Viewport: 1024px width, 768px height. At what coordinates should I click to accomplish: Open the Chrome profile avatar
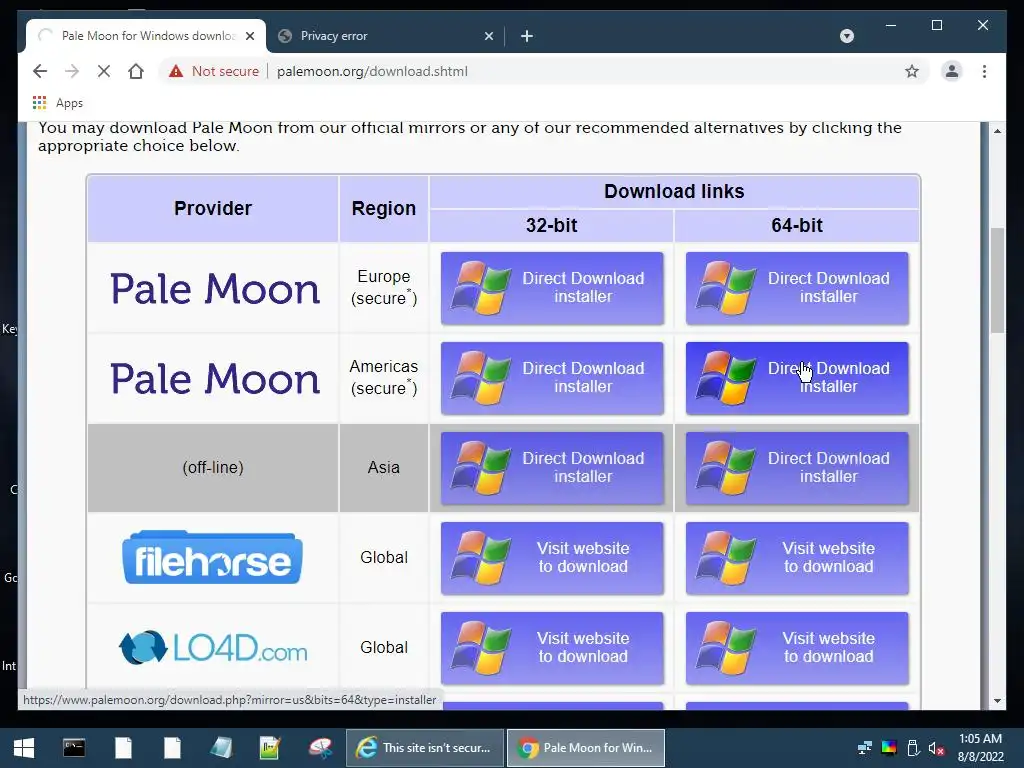pyautogui.click(x=952, y=71)
